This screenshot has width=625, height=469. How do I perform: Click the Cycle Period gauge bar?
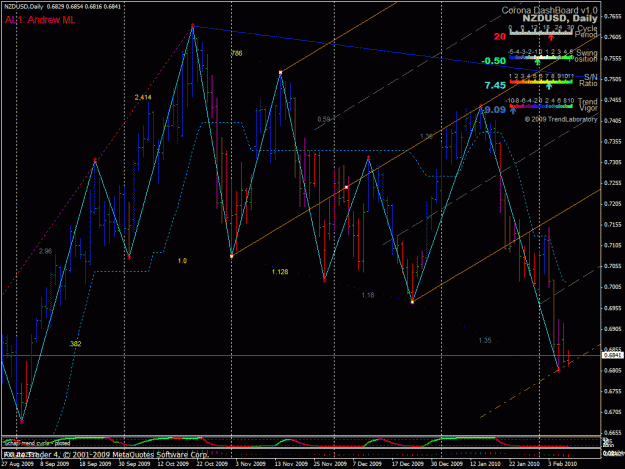pyautogui.click(x=541, y=33)
